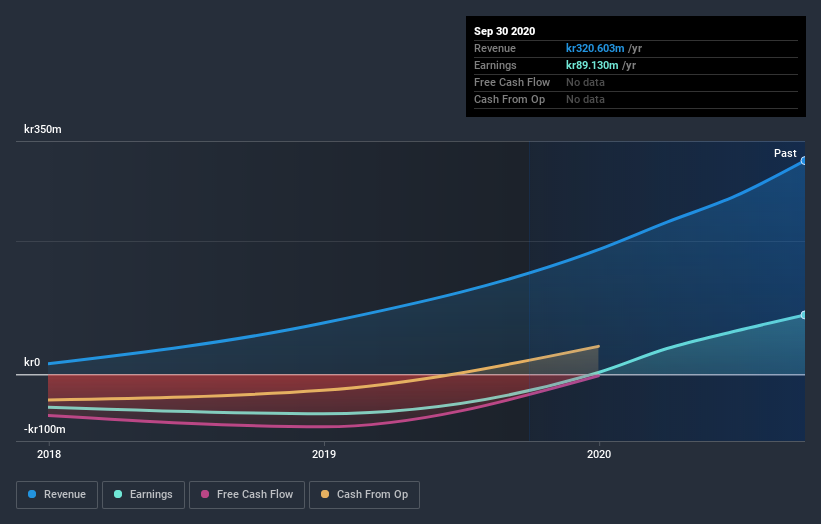
Task: Click the No data value for Free Cash Flow
Action: (x=585, y=82)
